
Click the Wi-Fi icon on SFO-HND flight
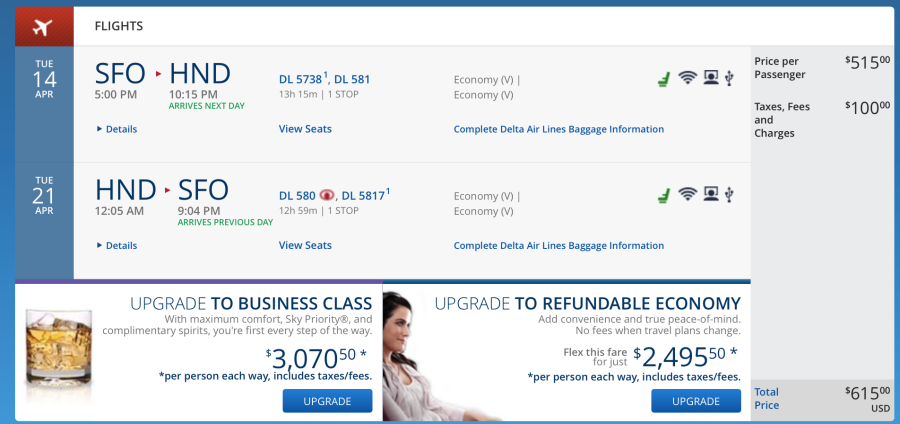(687, 77)
